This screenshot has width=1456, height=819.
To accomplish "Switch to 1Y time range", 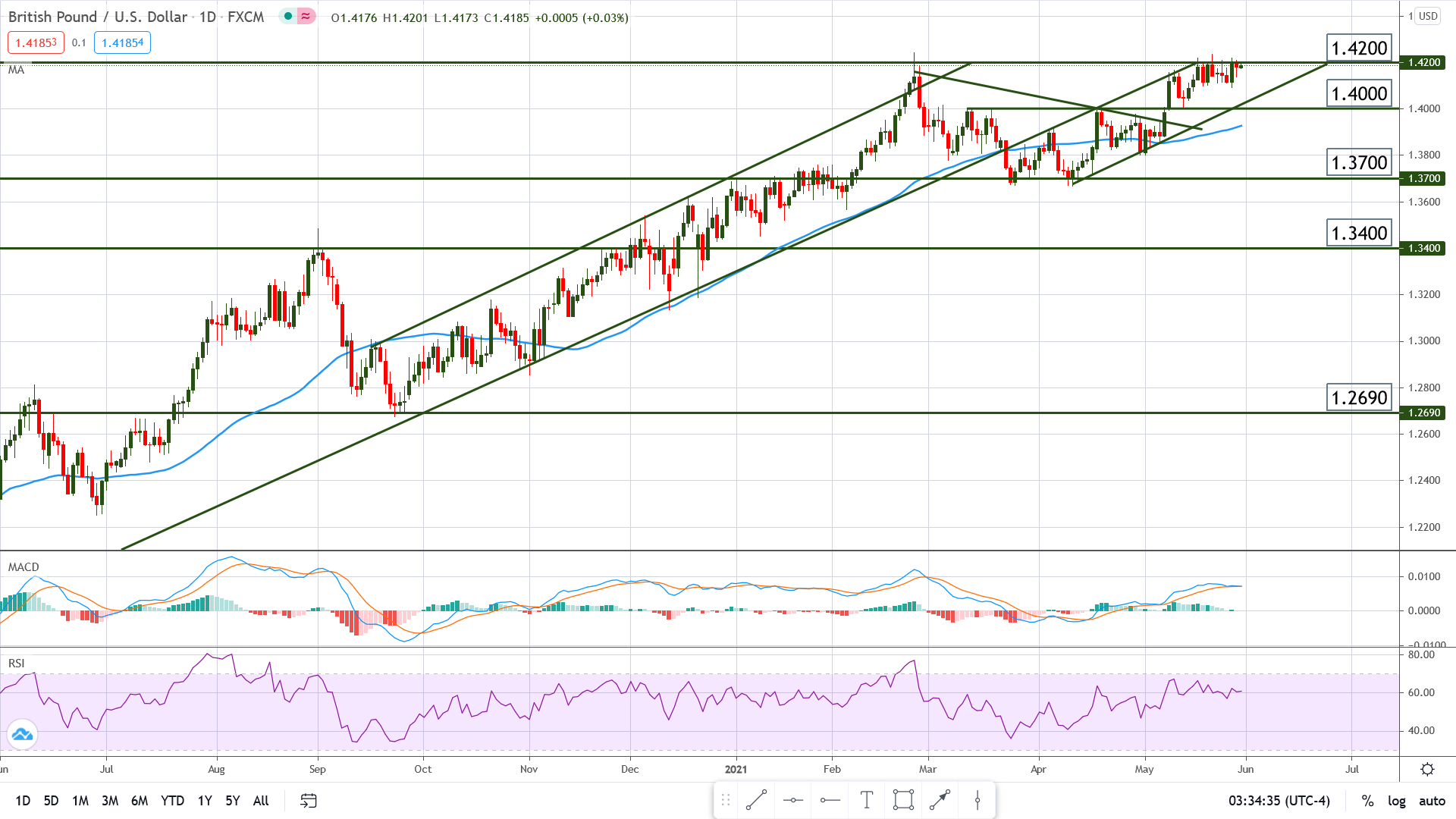I will [x=205, y=801].
